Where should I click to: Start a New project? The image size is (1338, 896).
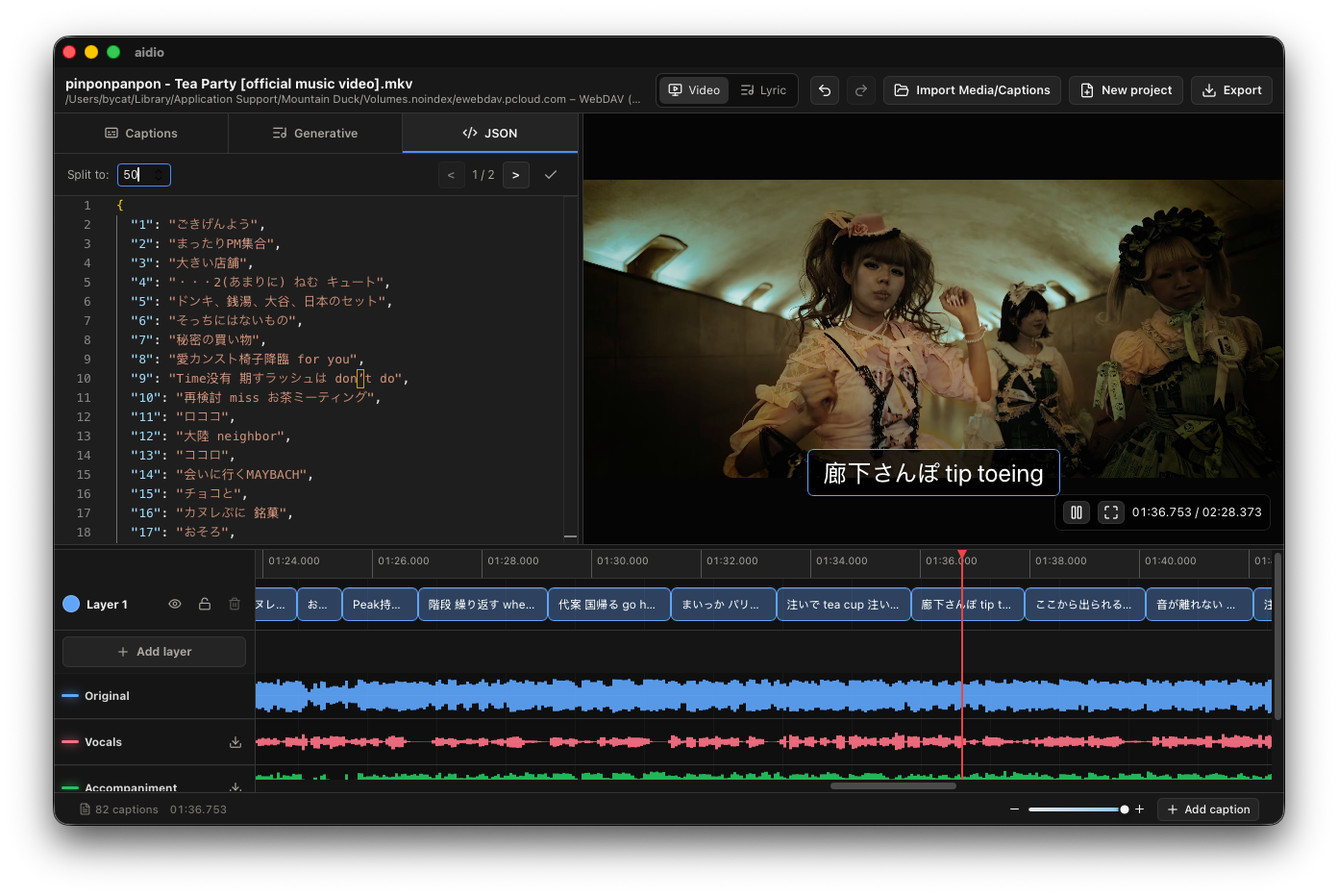1126,90
